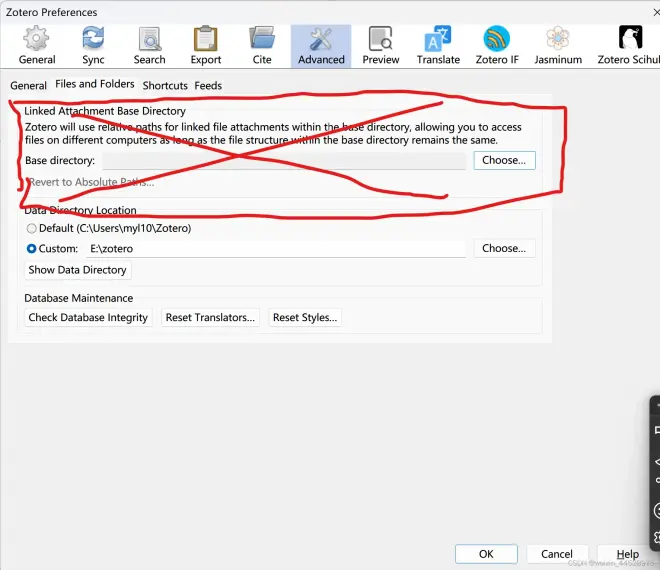Open the Preview plugin preferences
The height and width of the screenshot is (570, 660).
381,45
